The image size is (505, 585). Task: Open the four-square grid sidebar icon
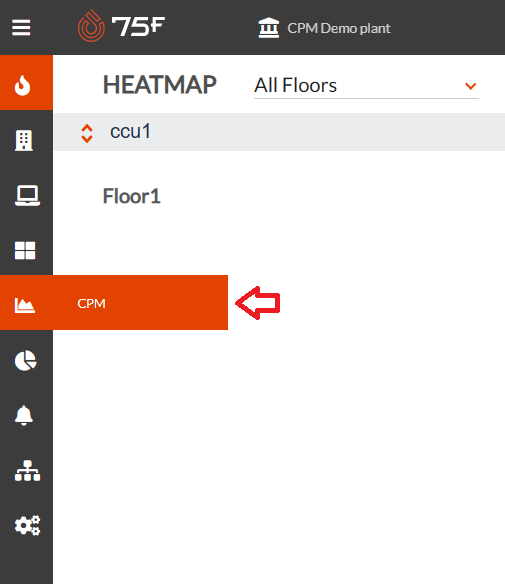click(25, 250)
